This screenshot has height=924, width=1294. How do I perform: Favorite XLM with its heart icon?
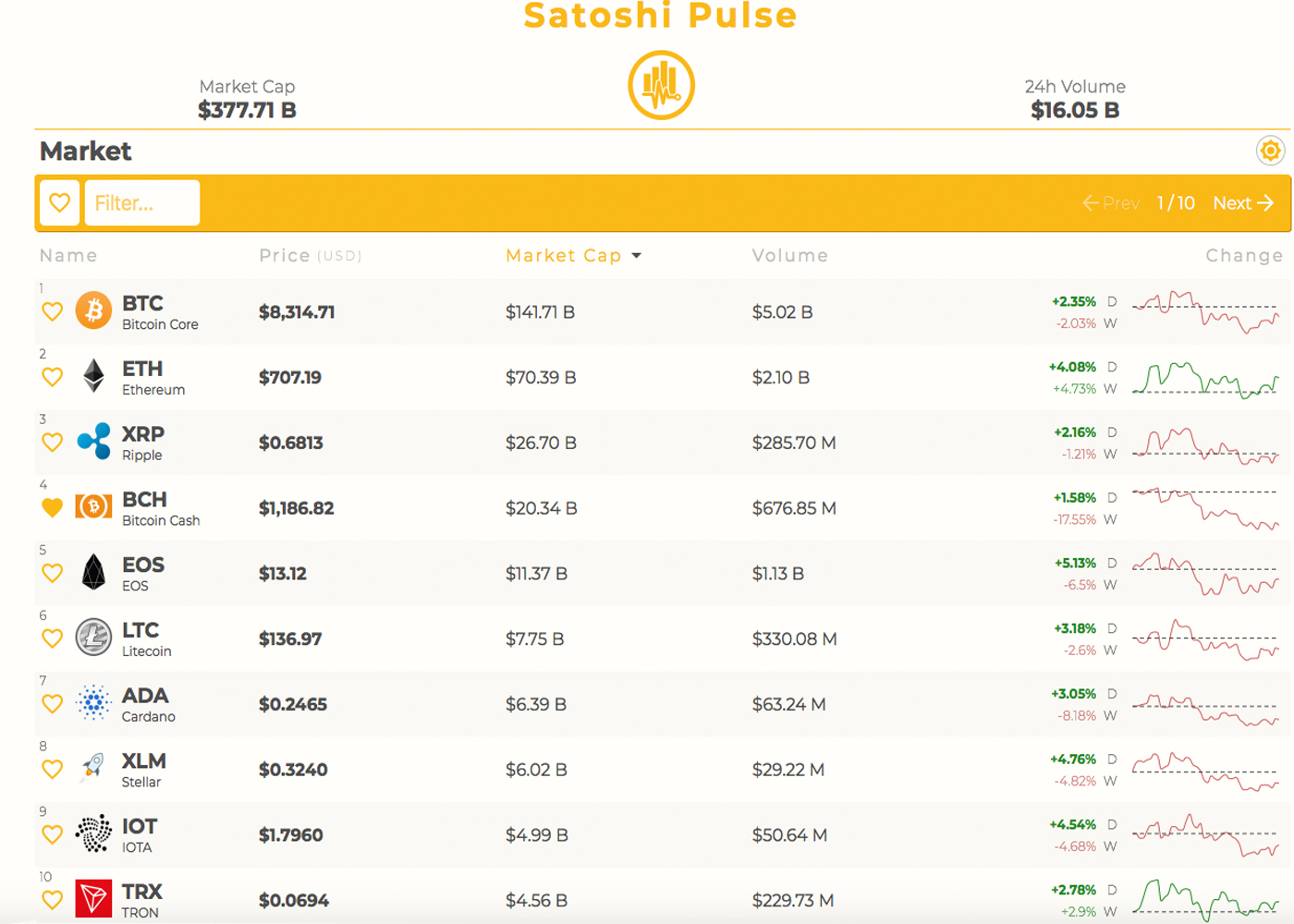[53, 770]
